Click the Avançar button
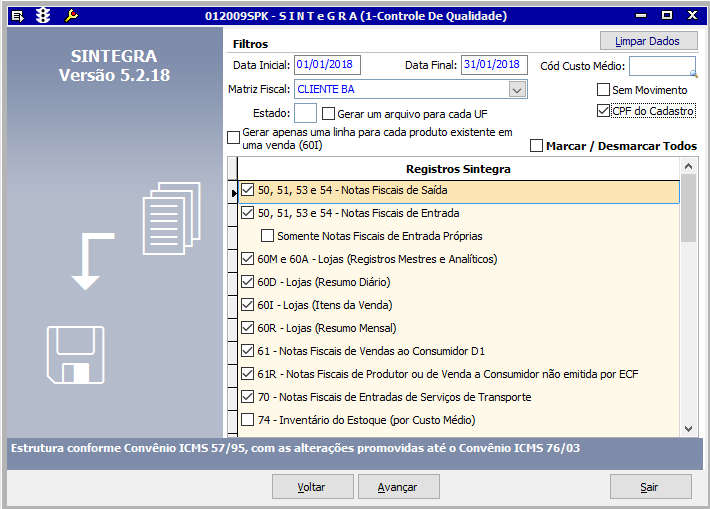The height and width of the screenshot is (509, 710). (398, 487)
